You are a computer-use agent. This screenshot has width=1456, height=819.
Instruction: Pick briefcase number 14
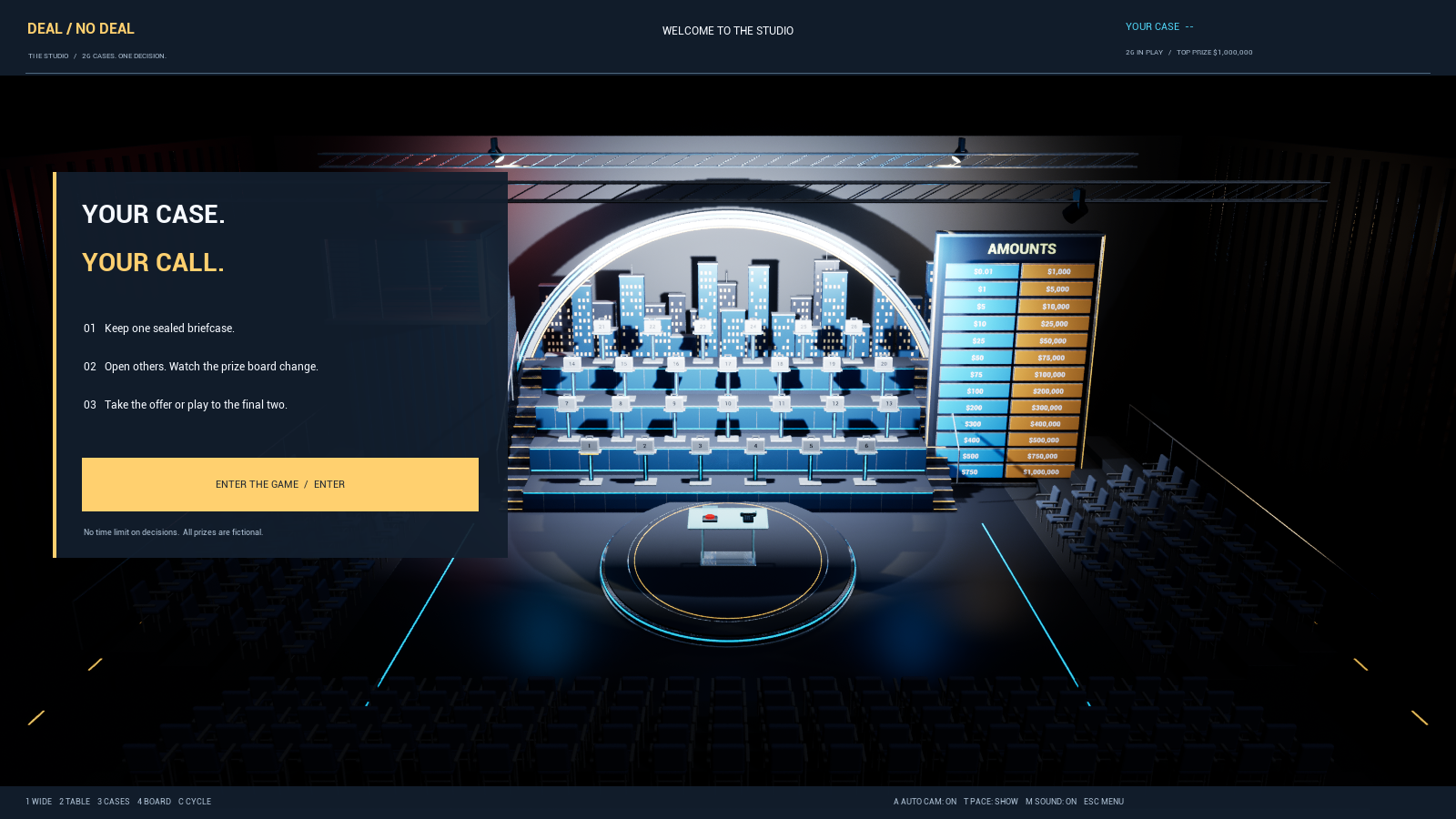coord(572,363)
